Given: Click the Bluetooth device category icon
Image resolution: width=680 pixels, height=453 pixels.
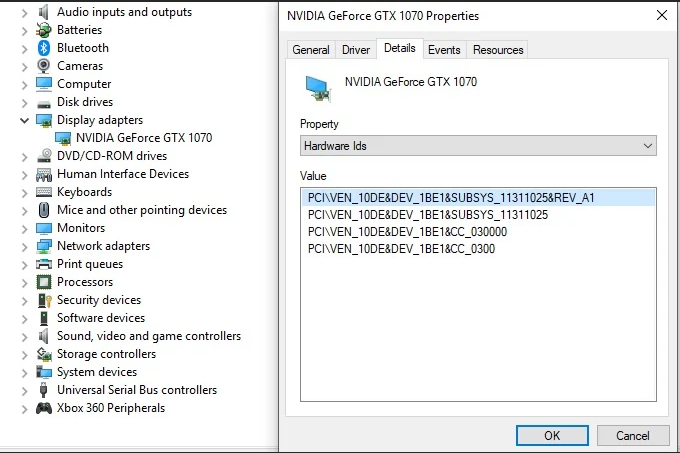Looking at the screenshot, I should coord(44,48).
